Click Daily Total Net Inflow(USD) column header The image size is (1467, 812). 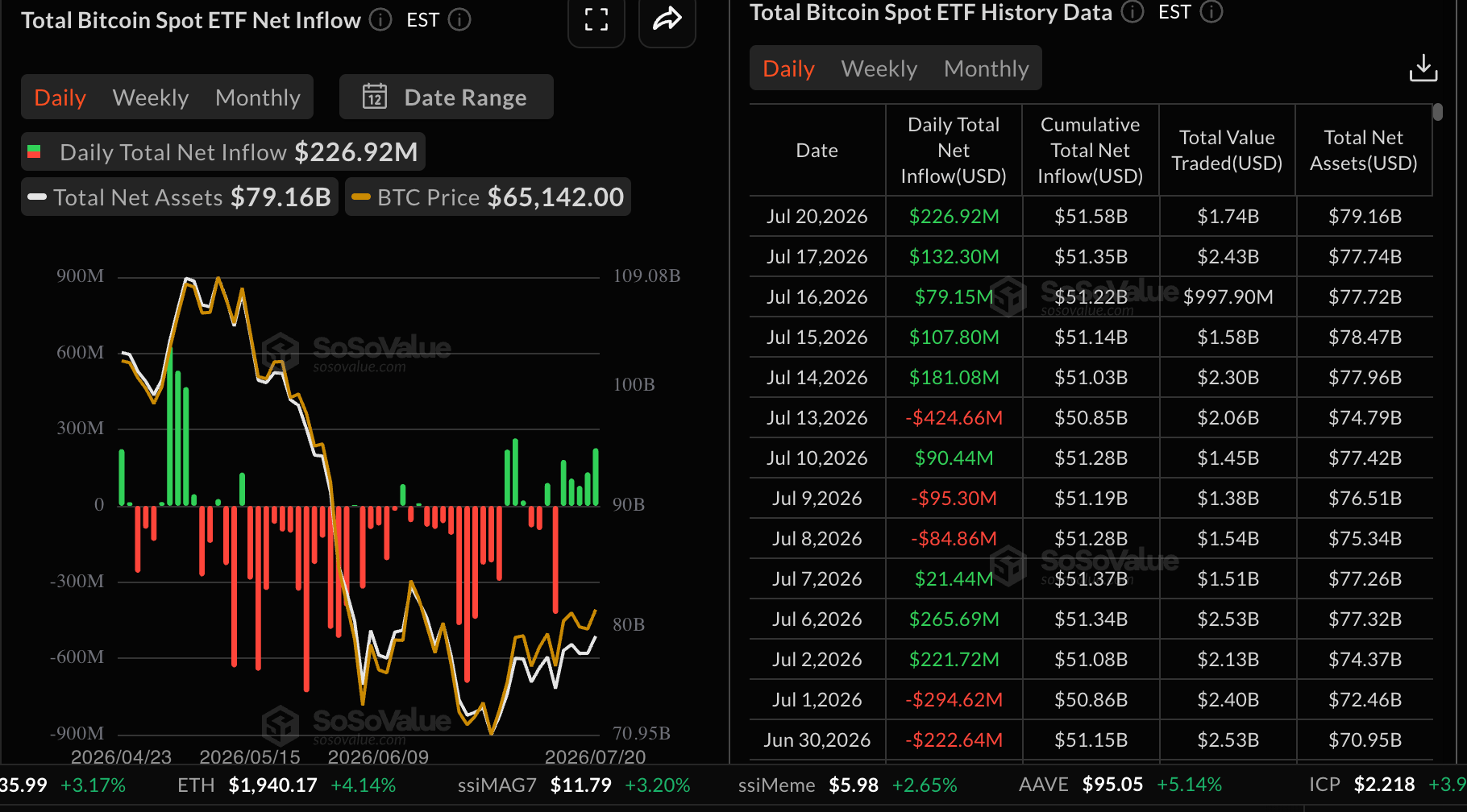[954, 151]
